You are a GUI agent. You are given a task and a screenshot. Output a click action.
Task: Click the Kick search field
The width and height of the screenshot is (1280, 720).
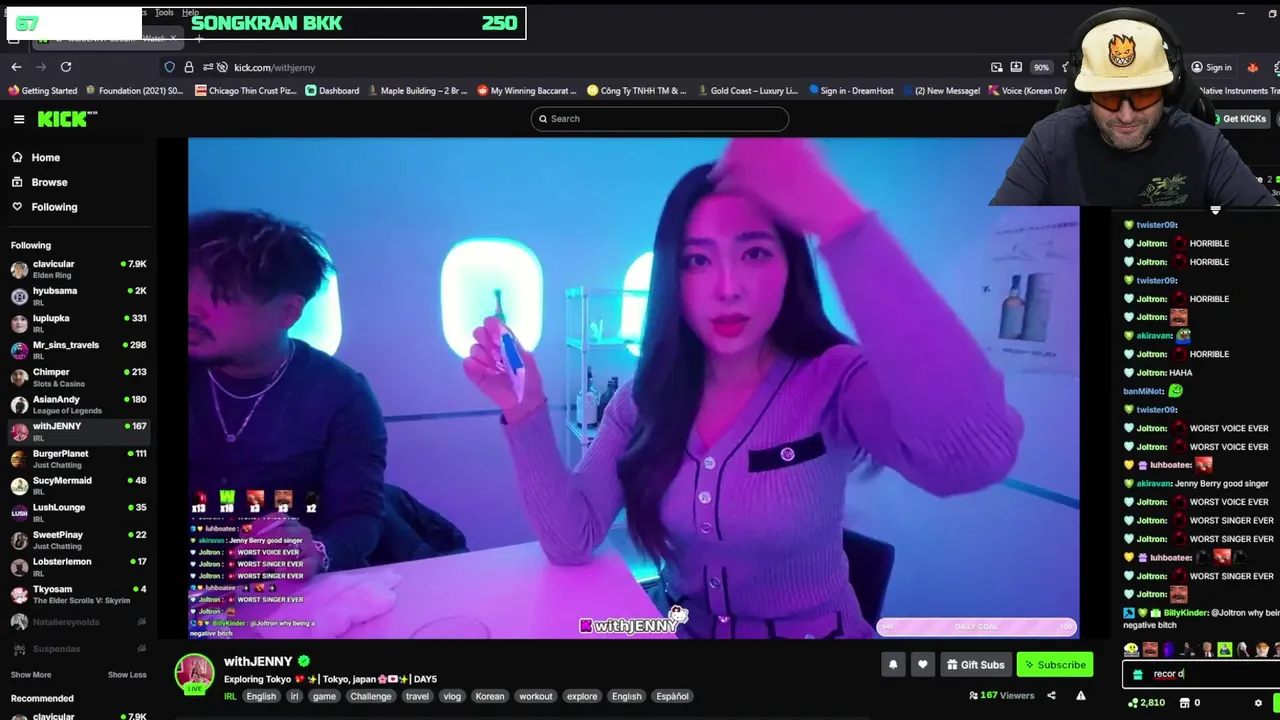pos(660,119)
